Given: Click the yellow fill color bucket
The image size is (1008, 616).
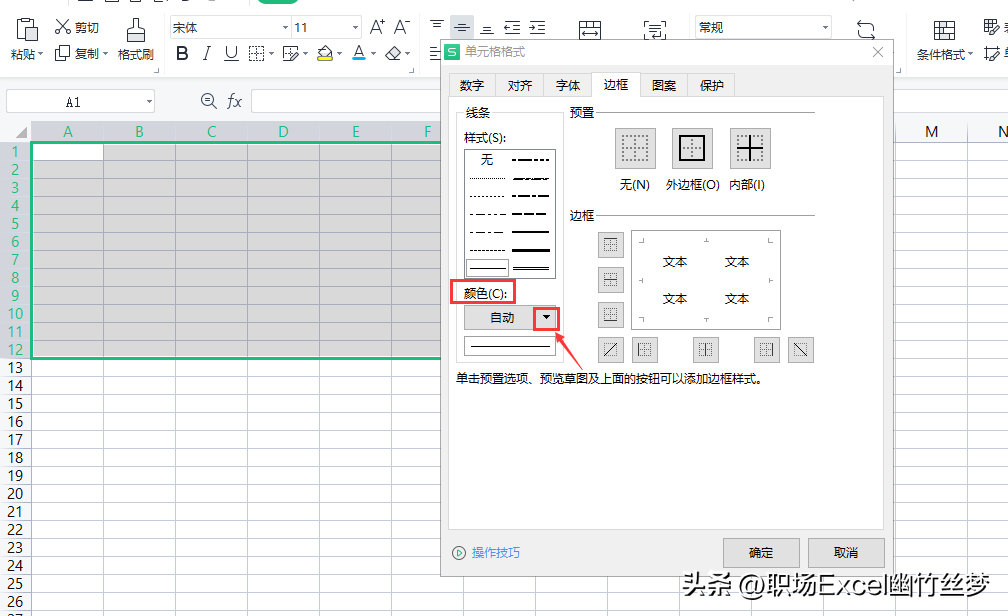Looking at the screenshot, I should click(325, 54).
